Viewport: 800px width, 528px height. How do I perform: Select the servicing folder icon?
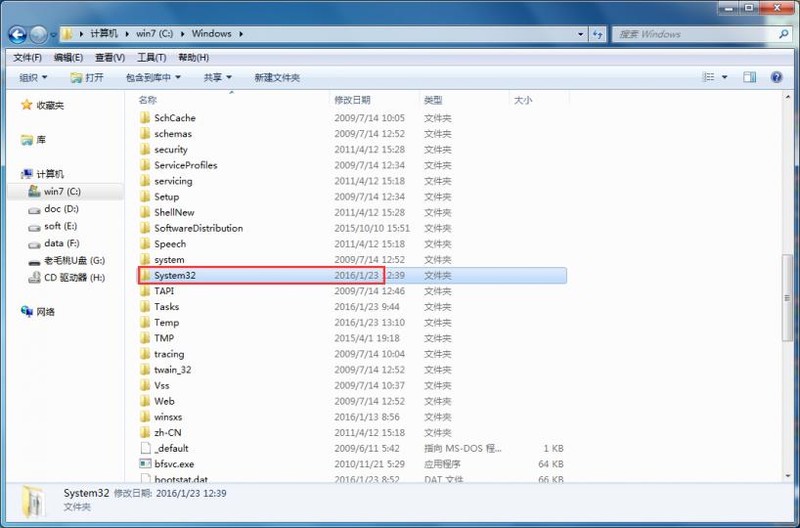pyautogui.click(x=145, y=181)
